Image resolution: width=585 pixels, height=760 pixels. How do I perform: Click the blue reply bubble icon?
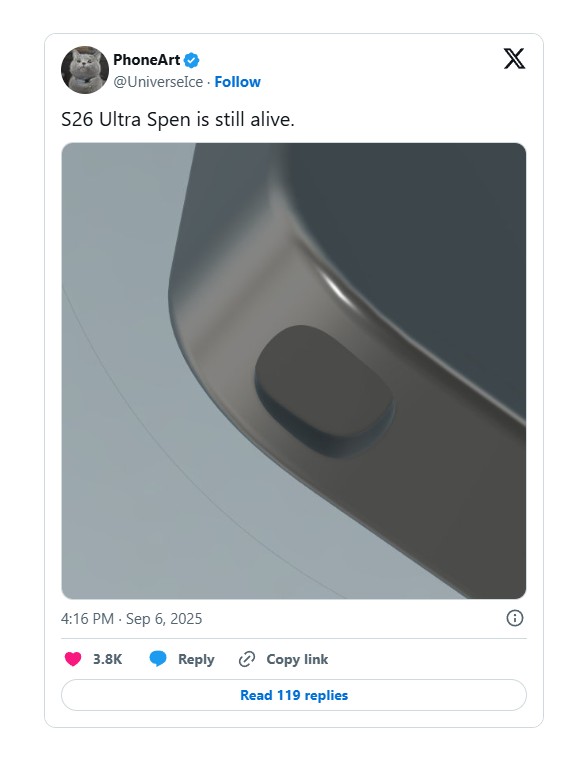point(158,659)
